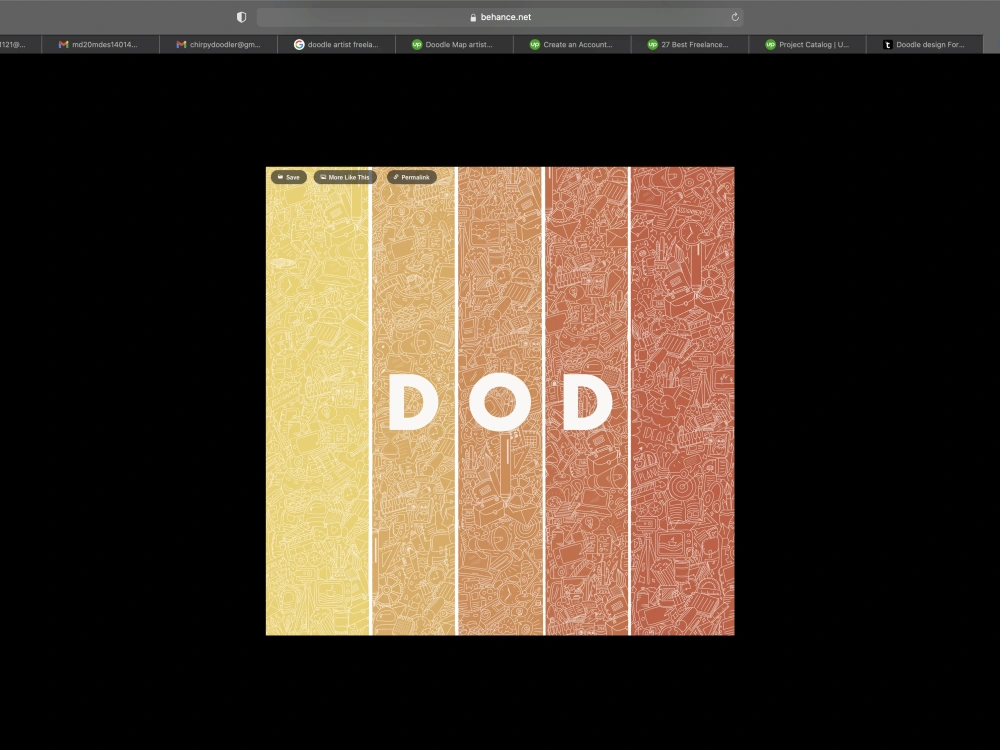Viewport: 1000px width, 750px height.
Task: Open the privacy shield icon near the address bar
Action: point(240,17)
